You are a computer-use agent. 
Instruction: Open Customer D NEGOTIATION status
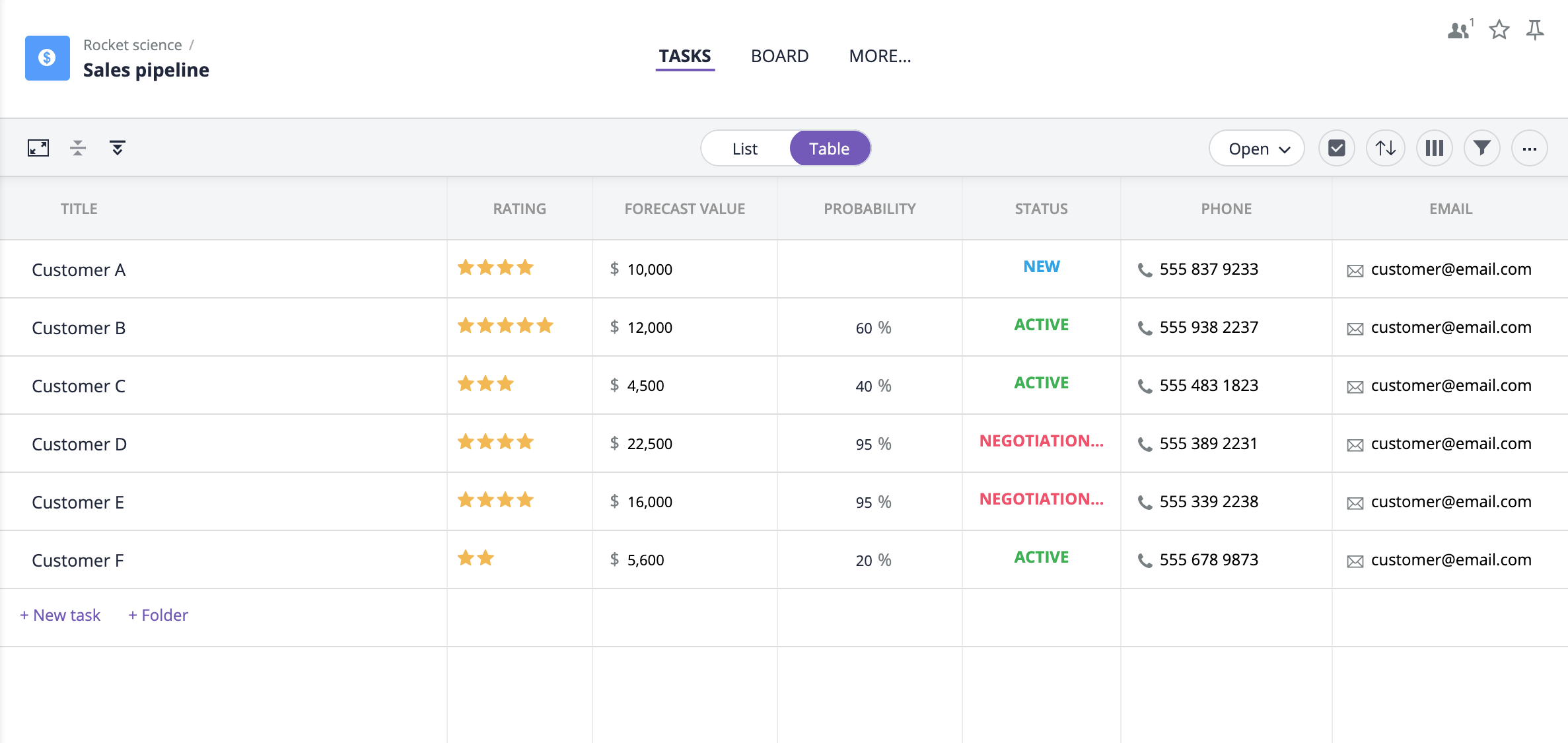[1042, 441]
